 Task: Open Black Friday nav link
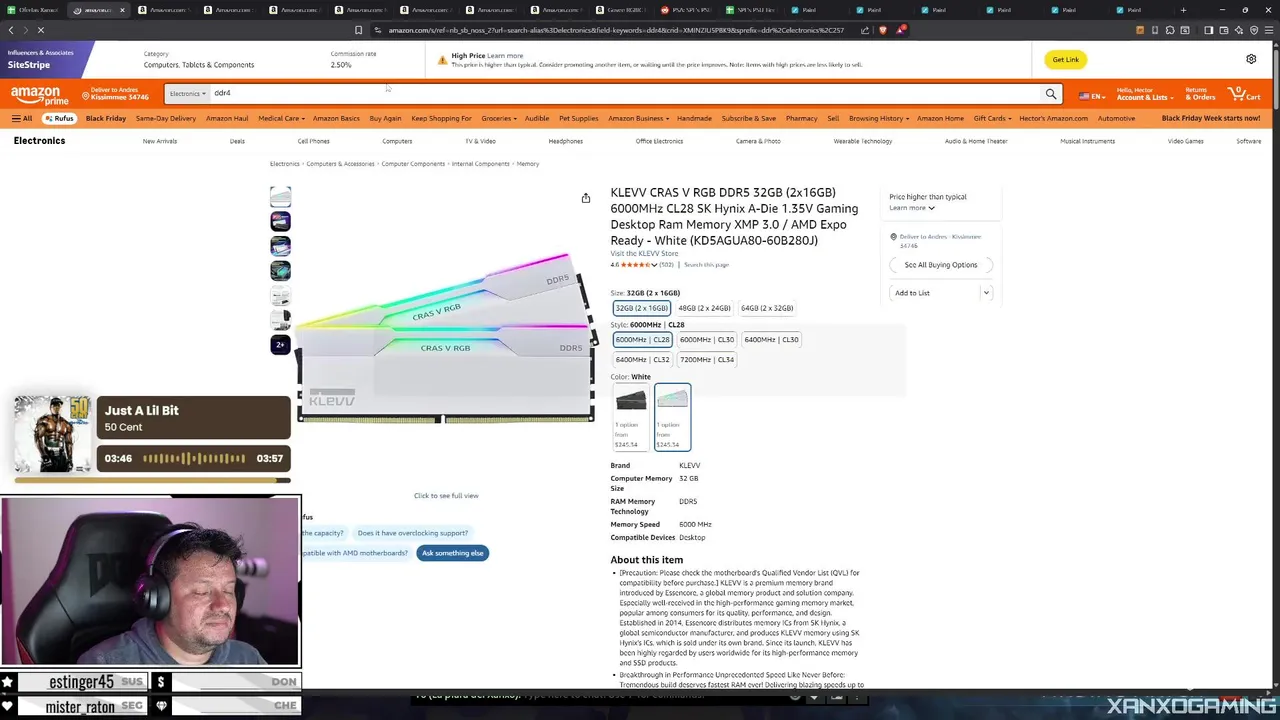(106, 118)
